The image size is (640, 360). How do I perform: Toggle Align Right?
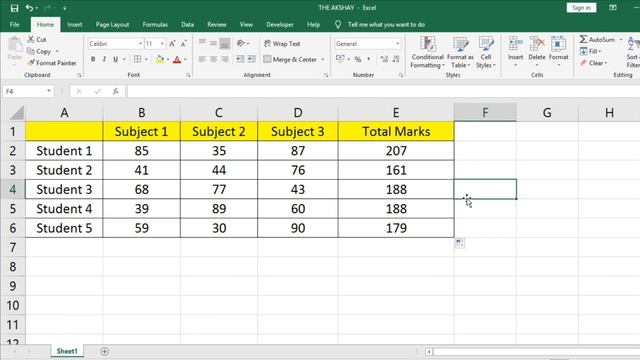(x=224, y=59)
